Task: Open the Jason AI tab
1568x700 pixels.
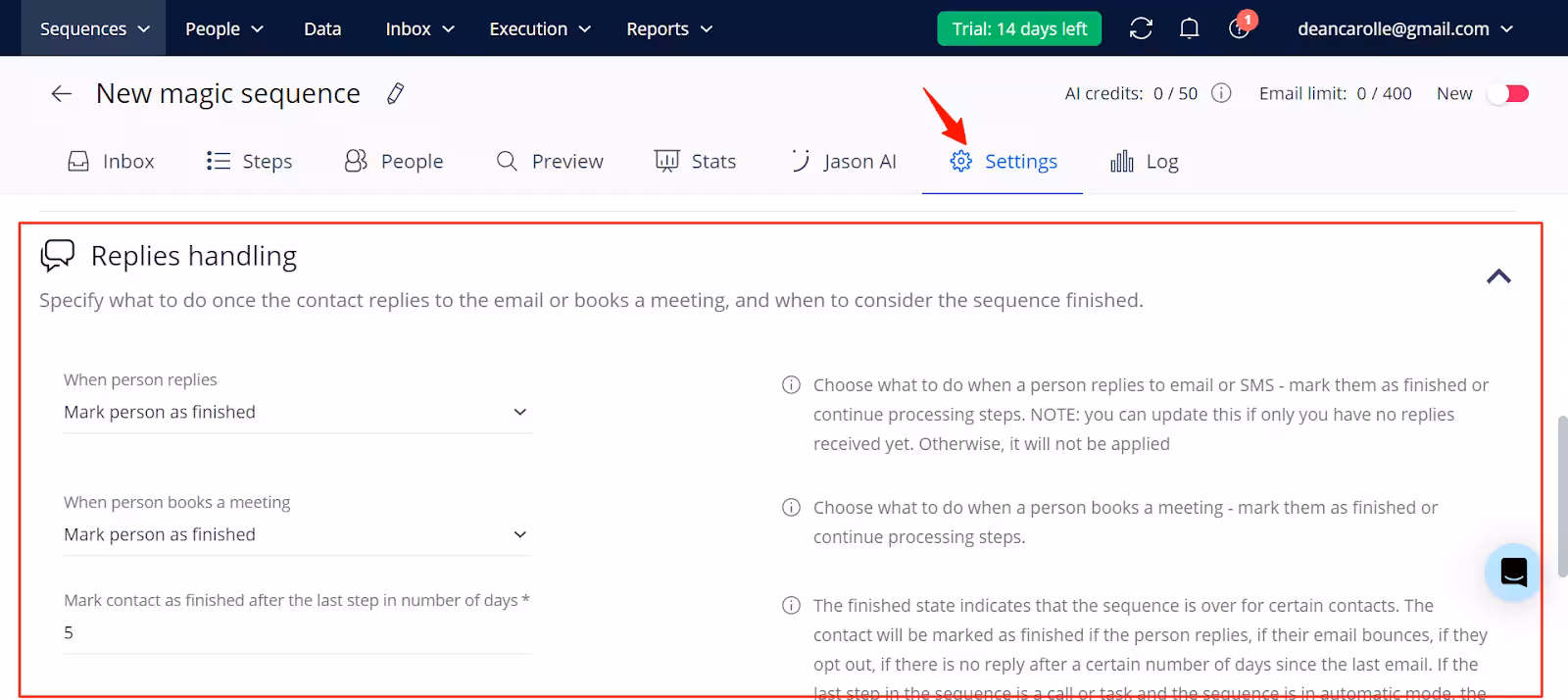Action: [844, 162]
